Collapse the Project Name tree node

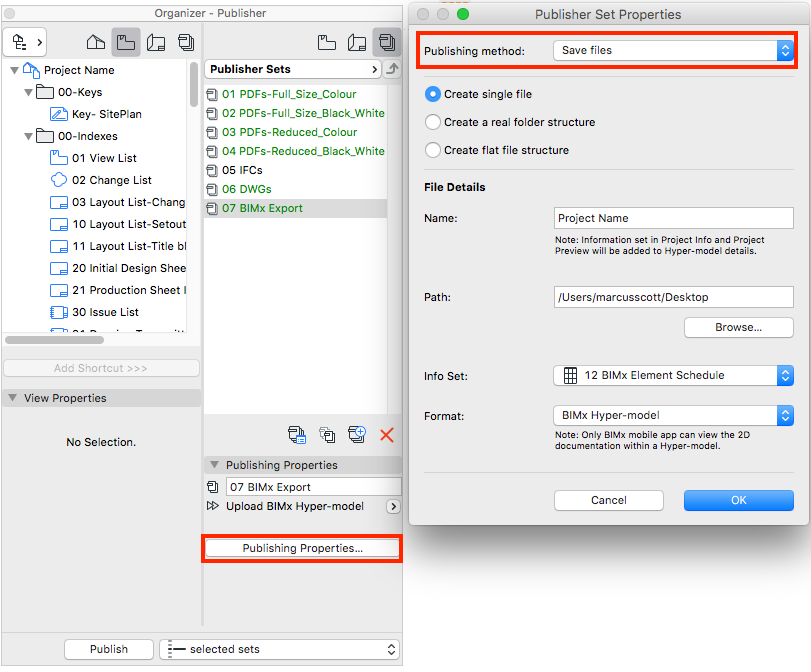coord(14,70)
